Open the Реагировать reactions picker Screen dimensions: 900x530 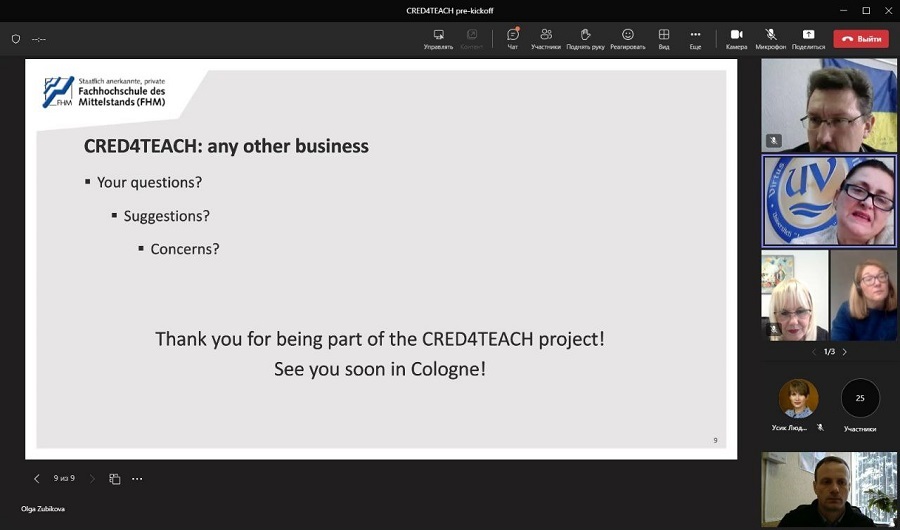pyautogui.click(x=628, y=38)
